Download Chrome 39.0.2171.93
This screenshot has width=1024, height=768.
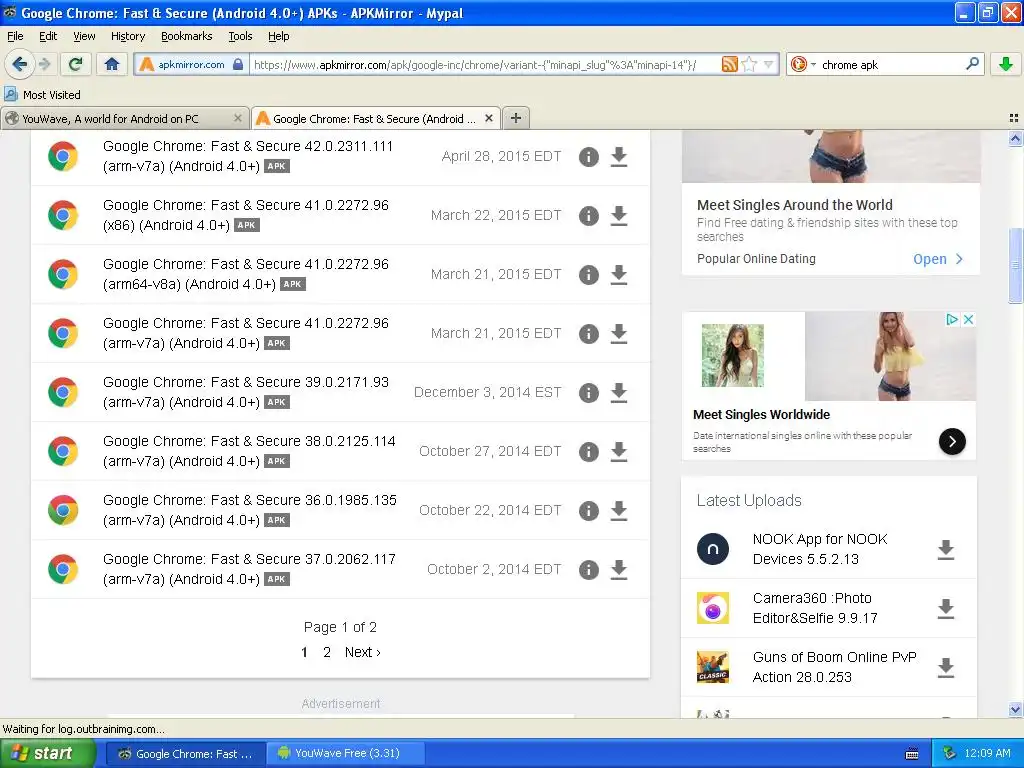618,392
